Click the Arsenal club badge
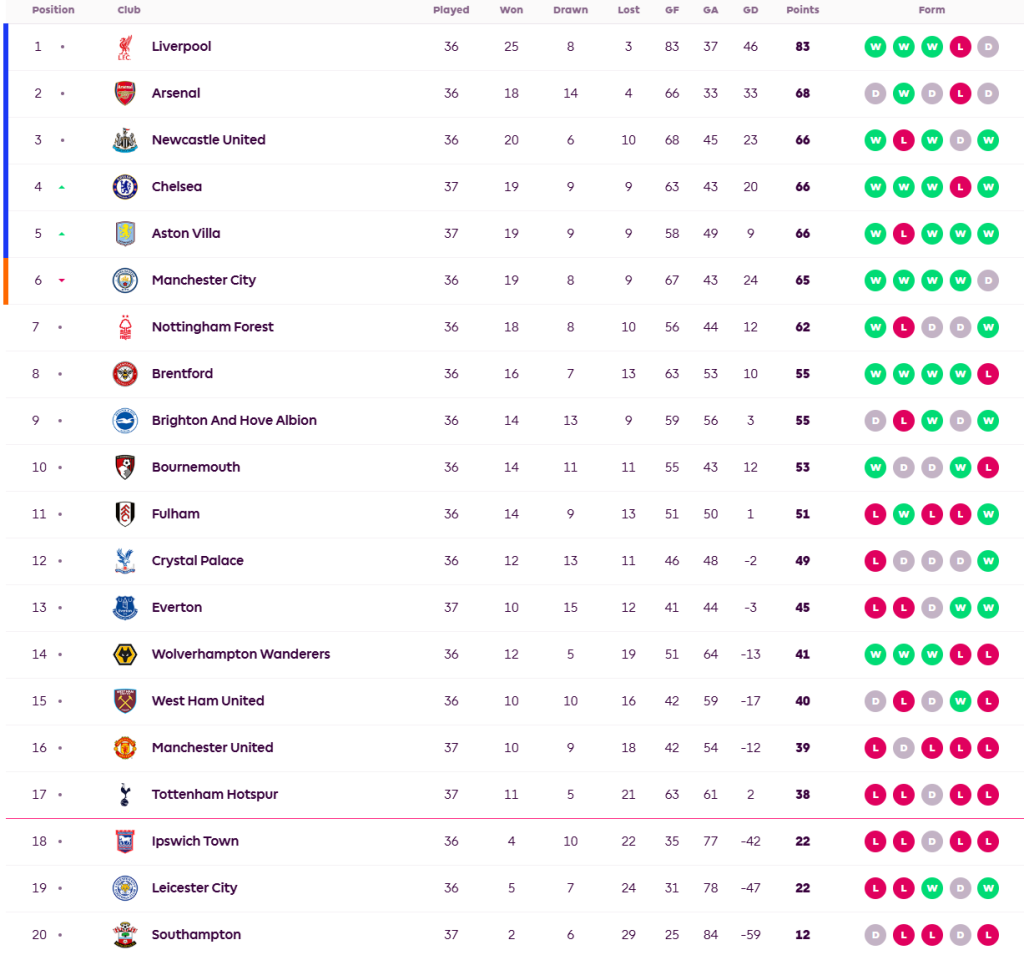Screen dimensions: 1024x955 [x=124, y=94]
